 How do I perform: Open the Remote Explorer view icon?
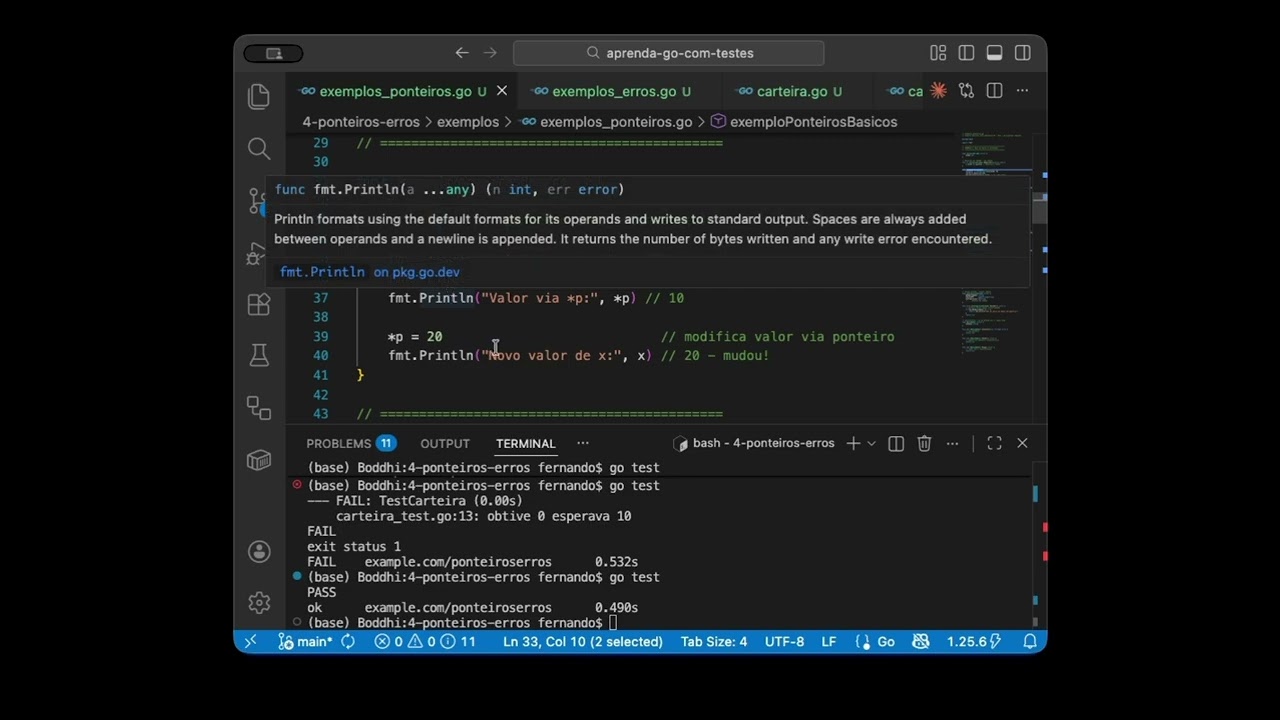(x=259, y=407)
